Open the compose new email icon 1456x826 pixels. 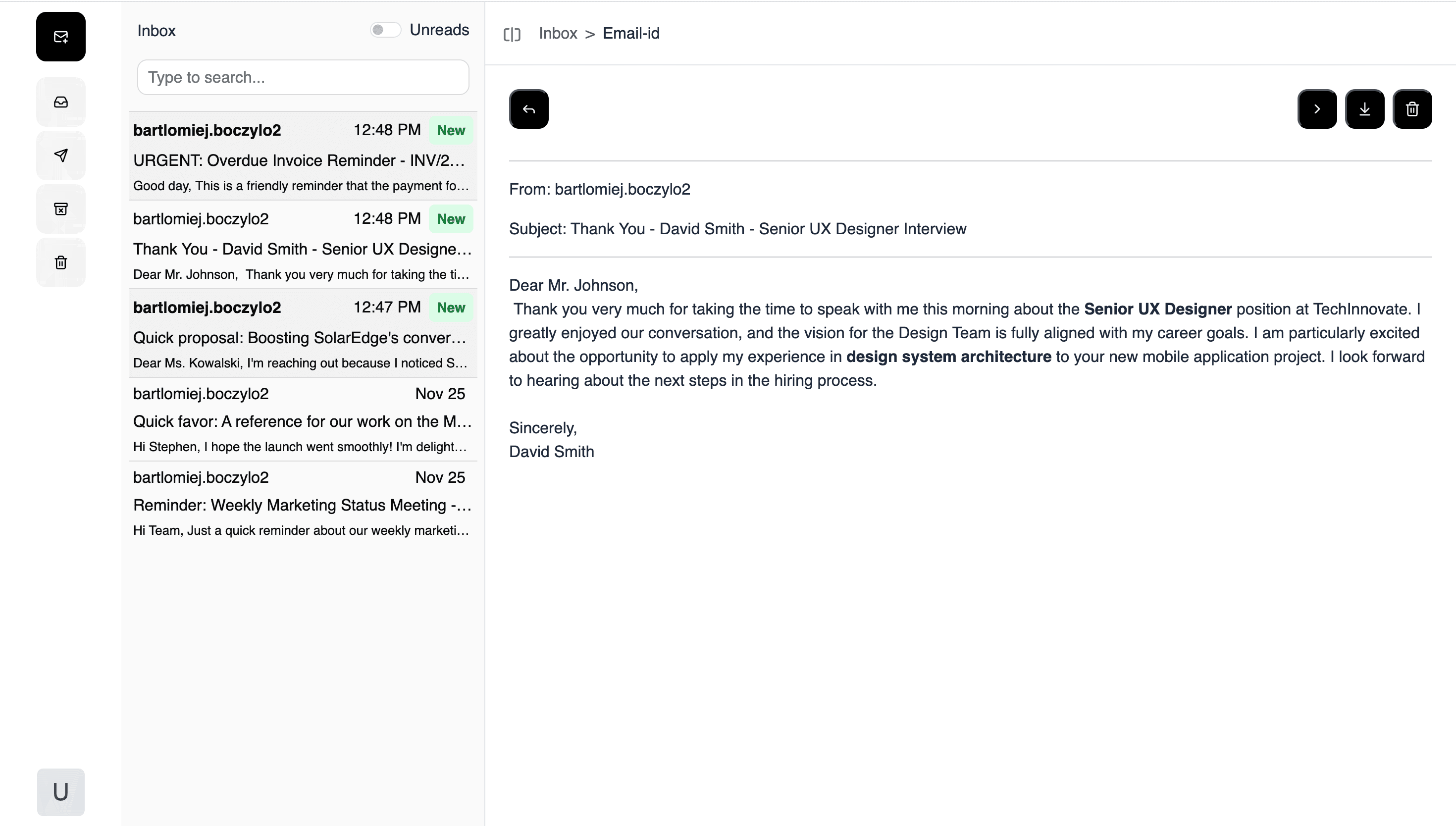[60, 36]
